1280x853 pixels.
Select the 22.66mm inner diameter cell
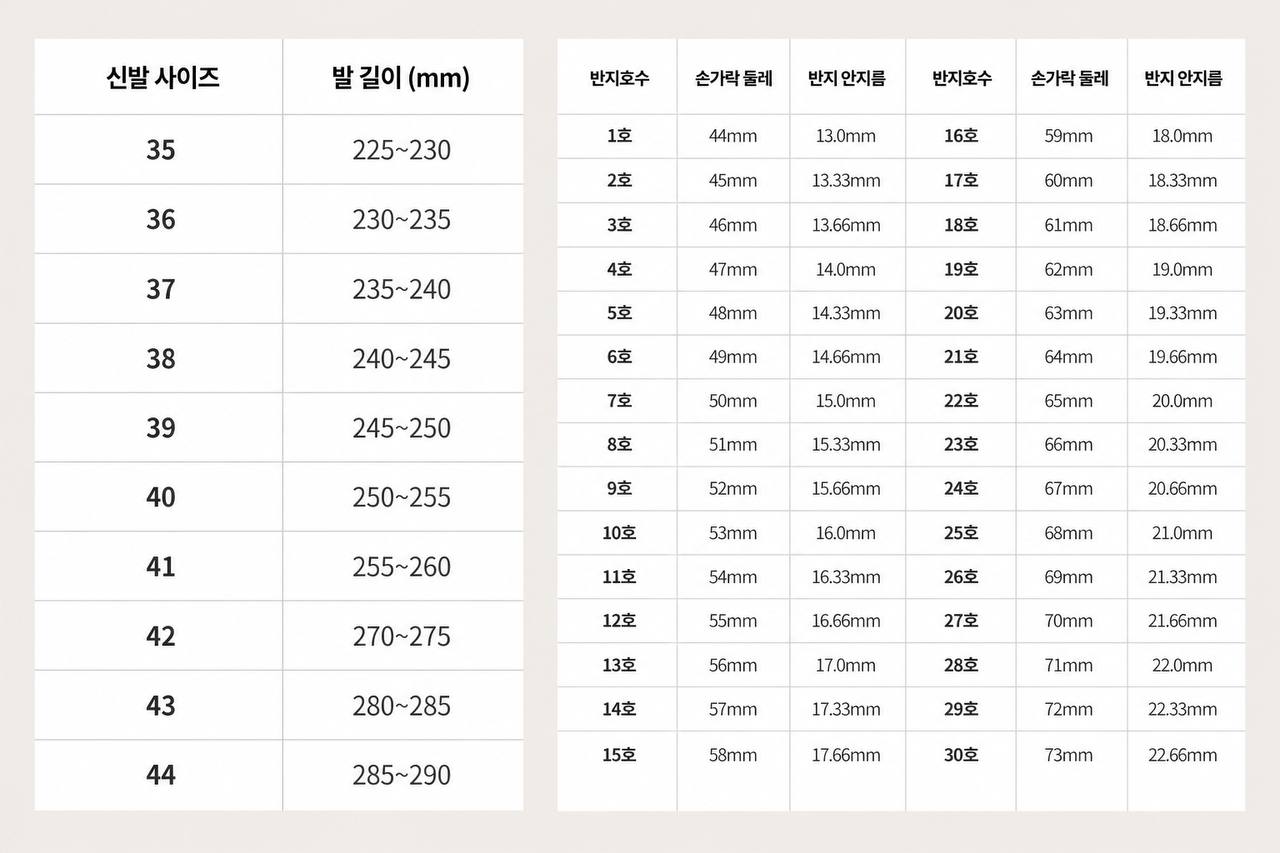click(x=1182, y=755)
